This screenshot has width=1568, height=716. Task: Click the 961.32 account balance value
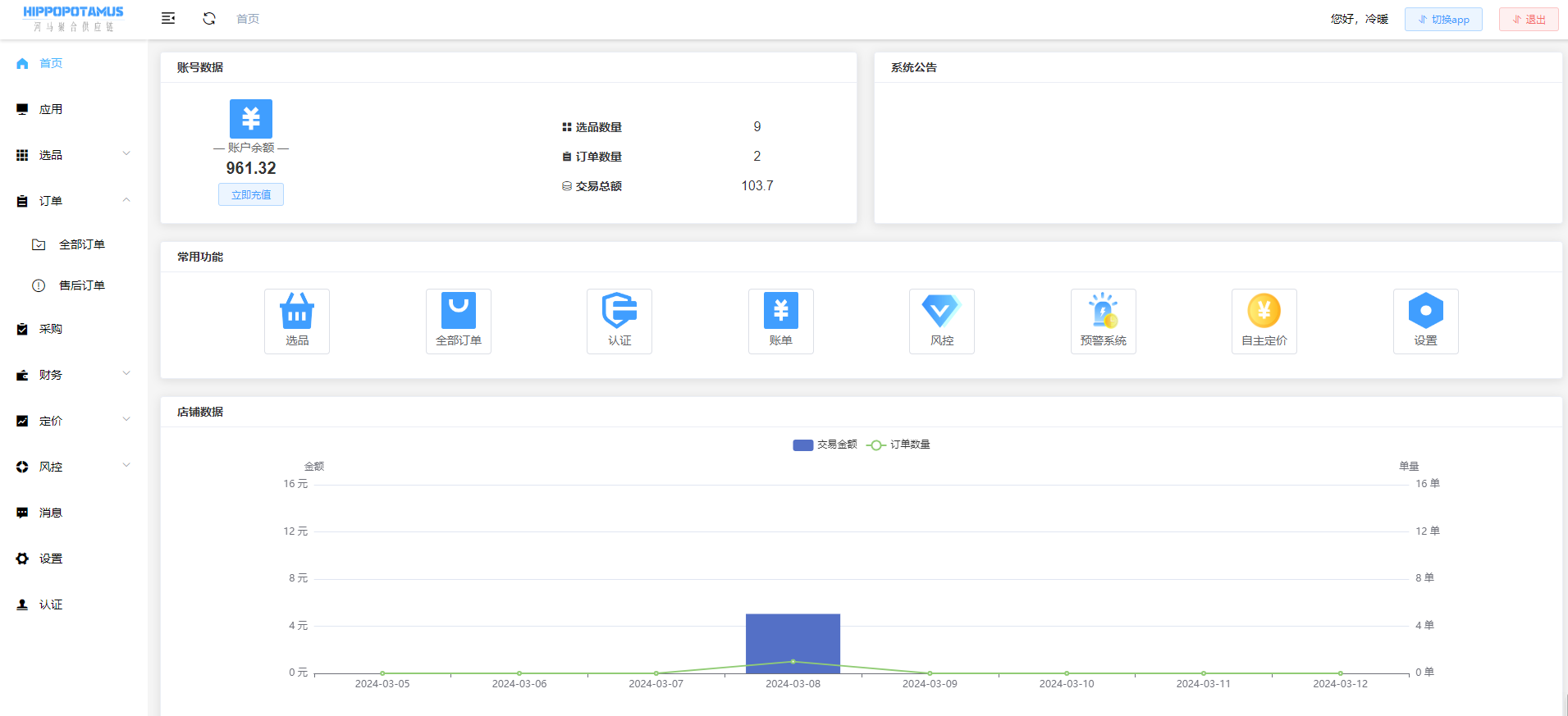[251, 168]
